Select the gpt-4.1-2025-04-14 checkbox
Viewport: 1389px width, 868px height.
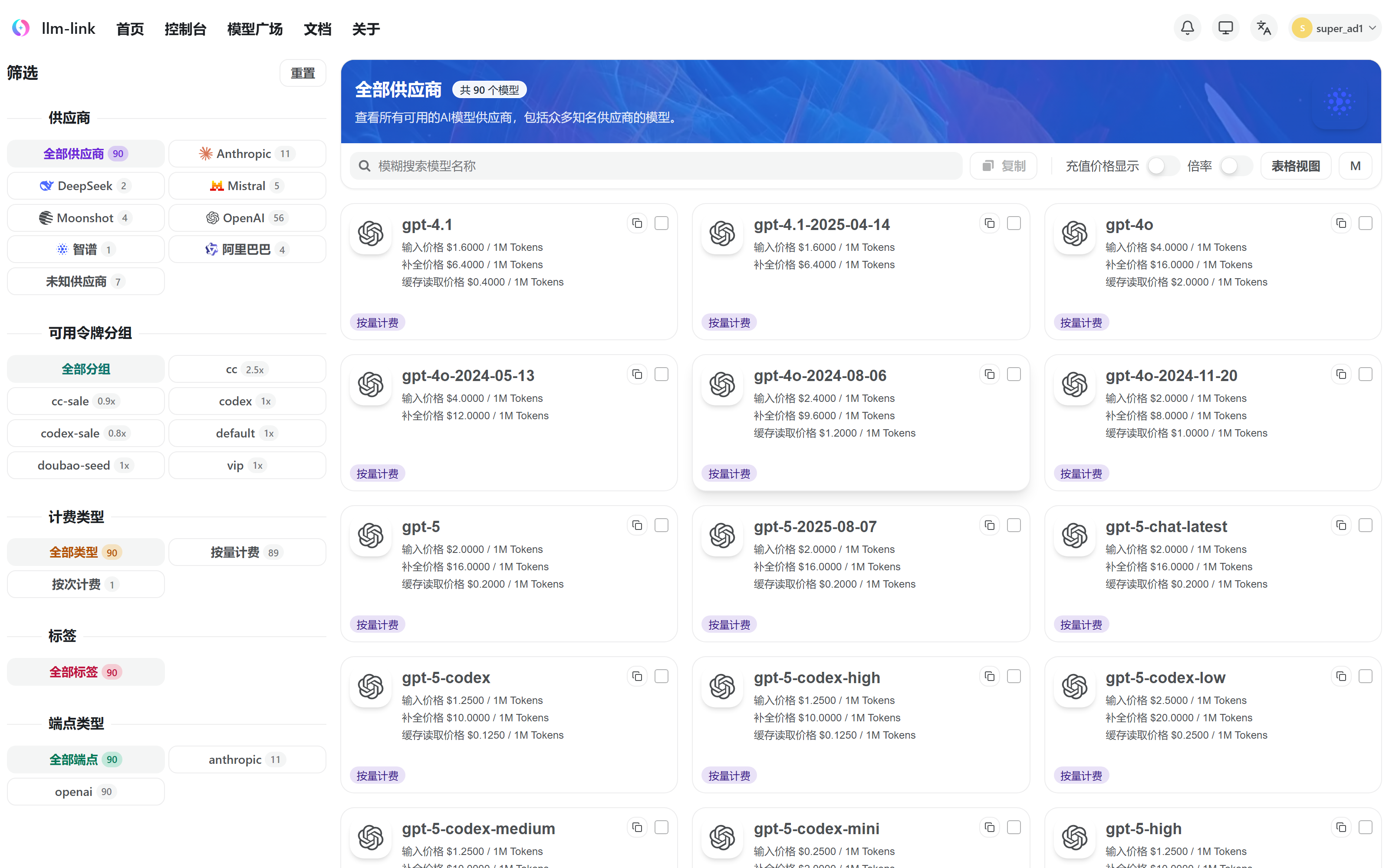coord(1014,224)
